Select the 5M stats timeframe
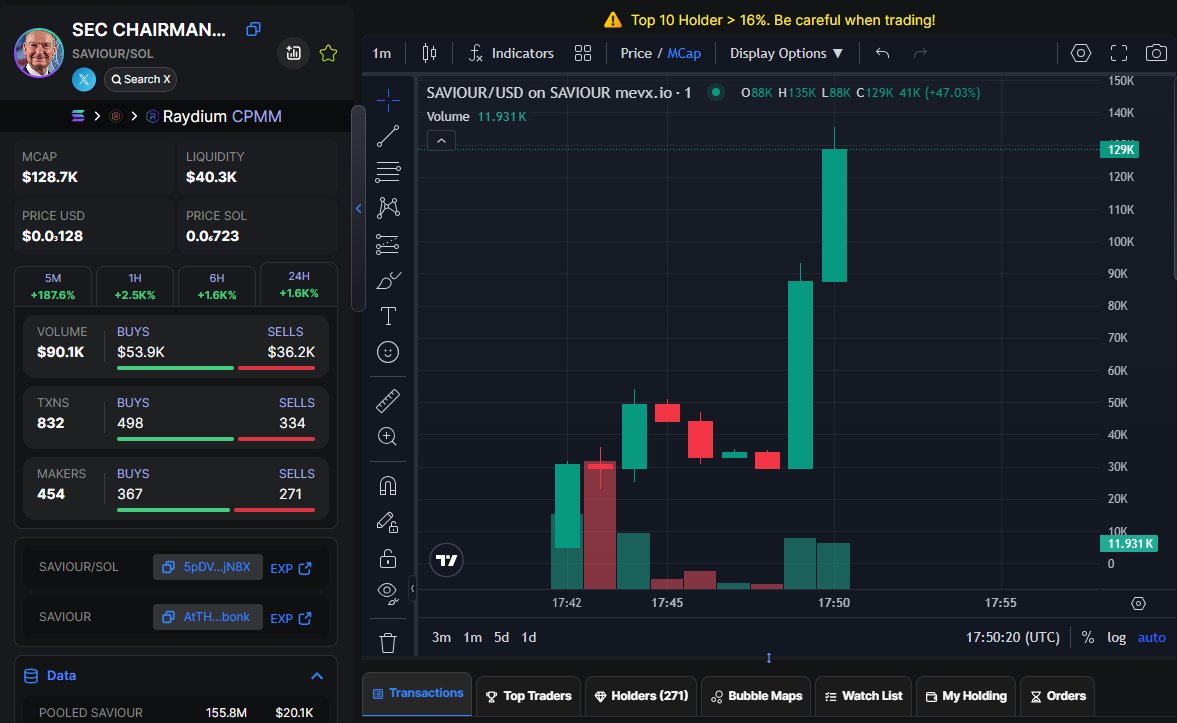 tap(53, 286)
